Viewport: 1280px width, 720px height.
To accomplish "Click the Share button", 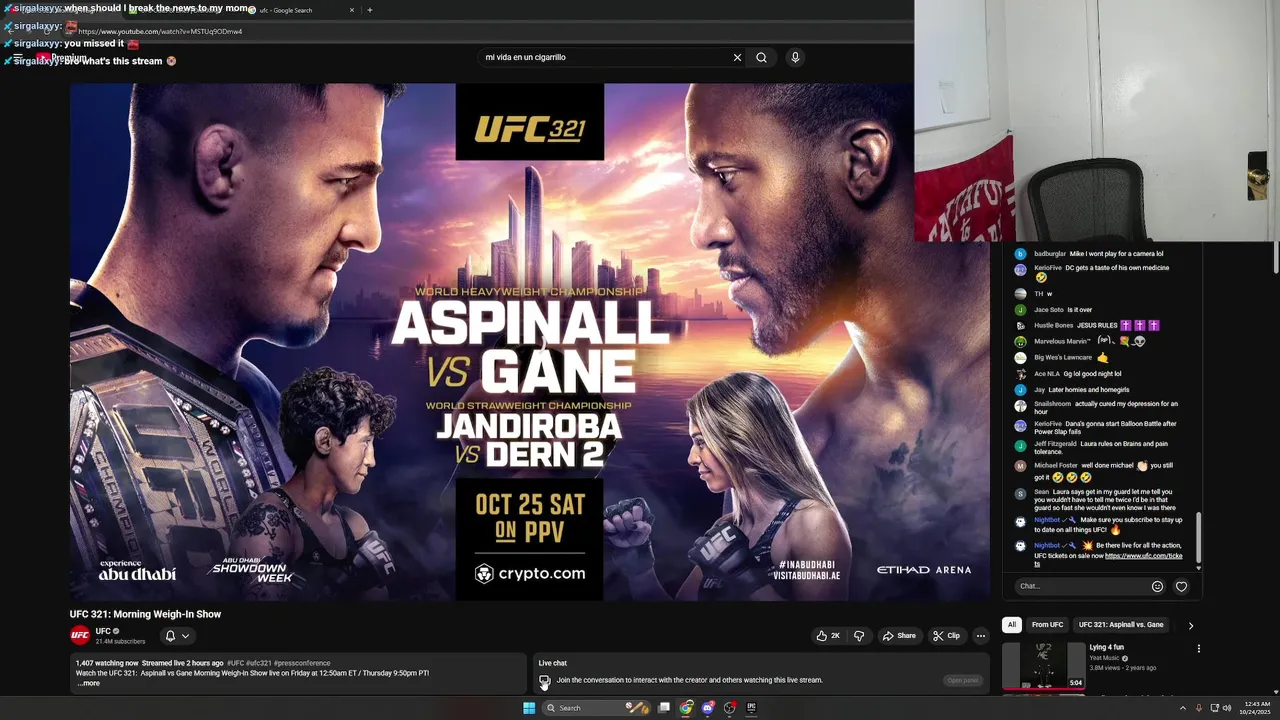I will [899, 636].
